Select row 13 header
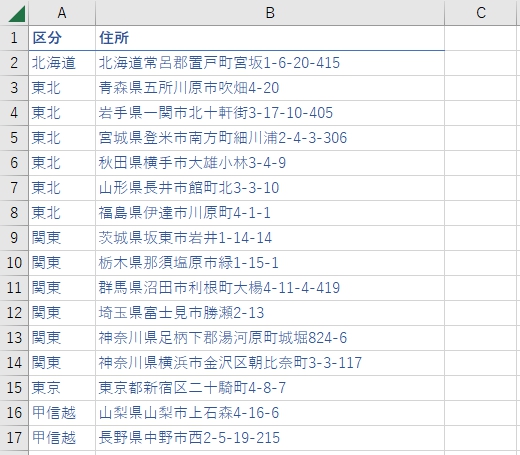 pos(14,338)
